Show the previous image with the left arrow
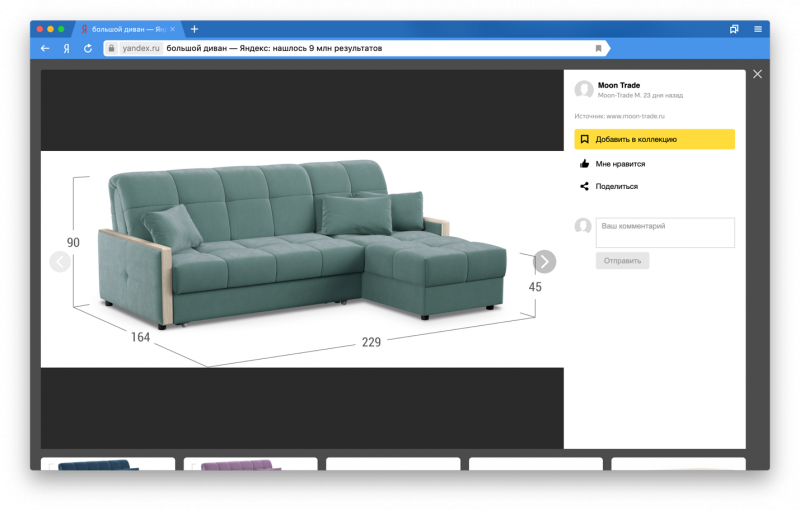The height and width of the screenshot is (510, 800). [x=60, y=261]
